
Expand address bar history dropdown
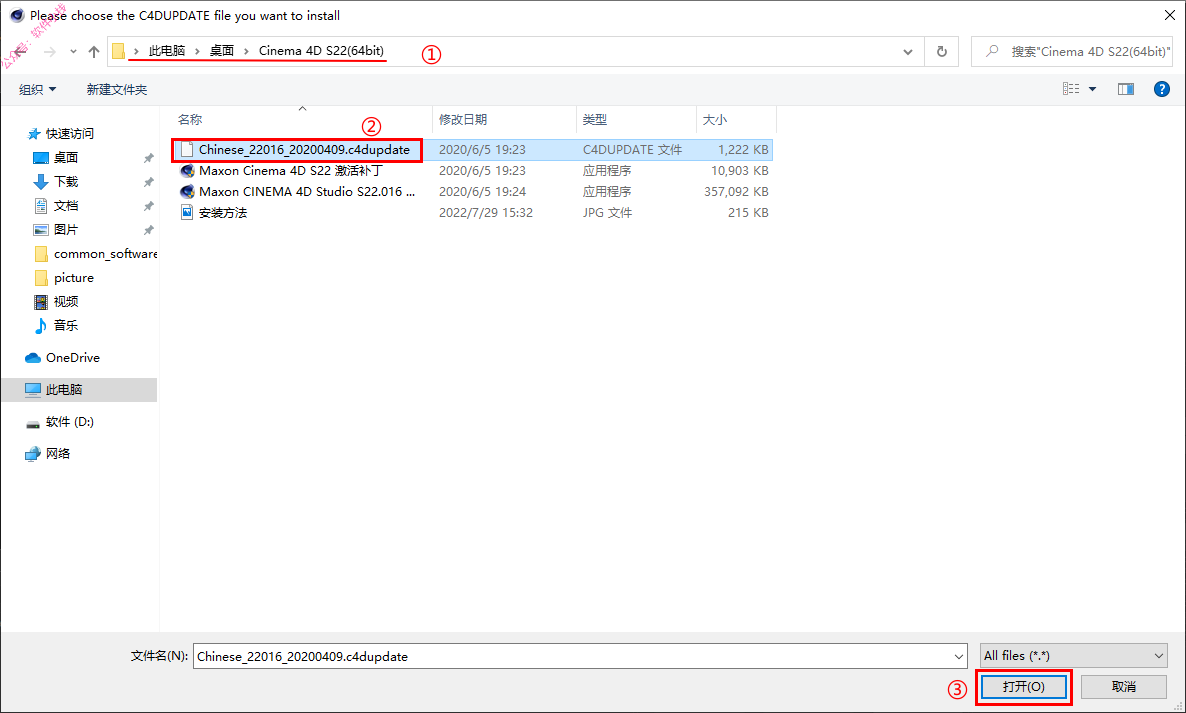(908, 51)
